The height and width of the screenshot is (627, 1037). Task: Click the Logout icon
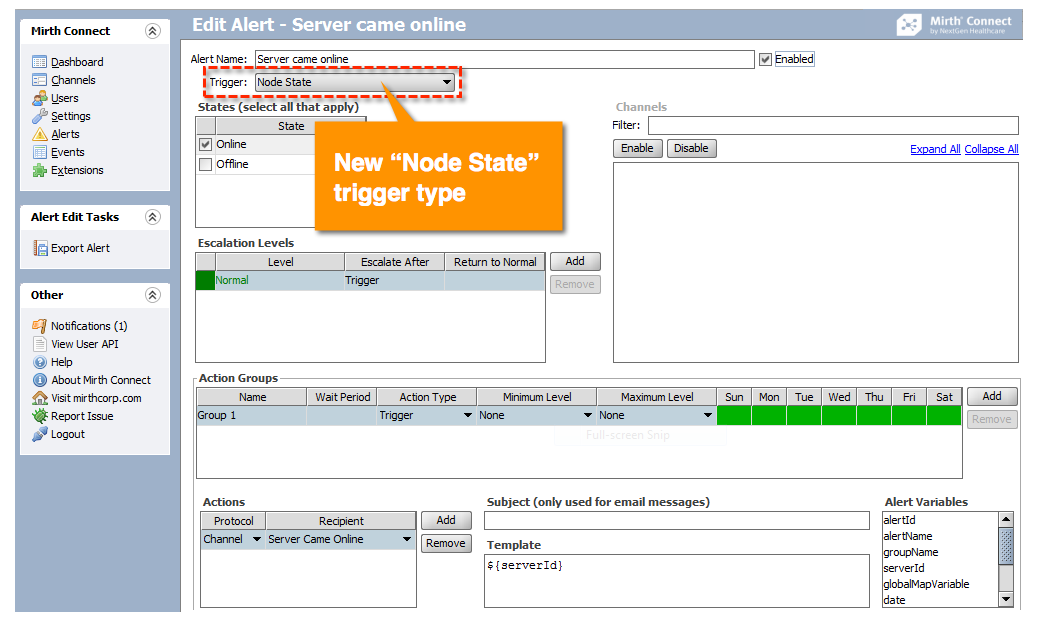click(40, 435)
